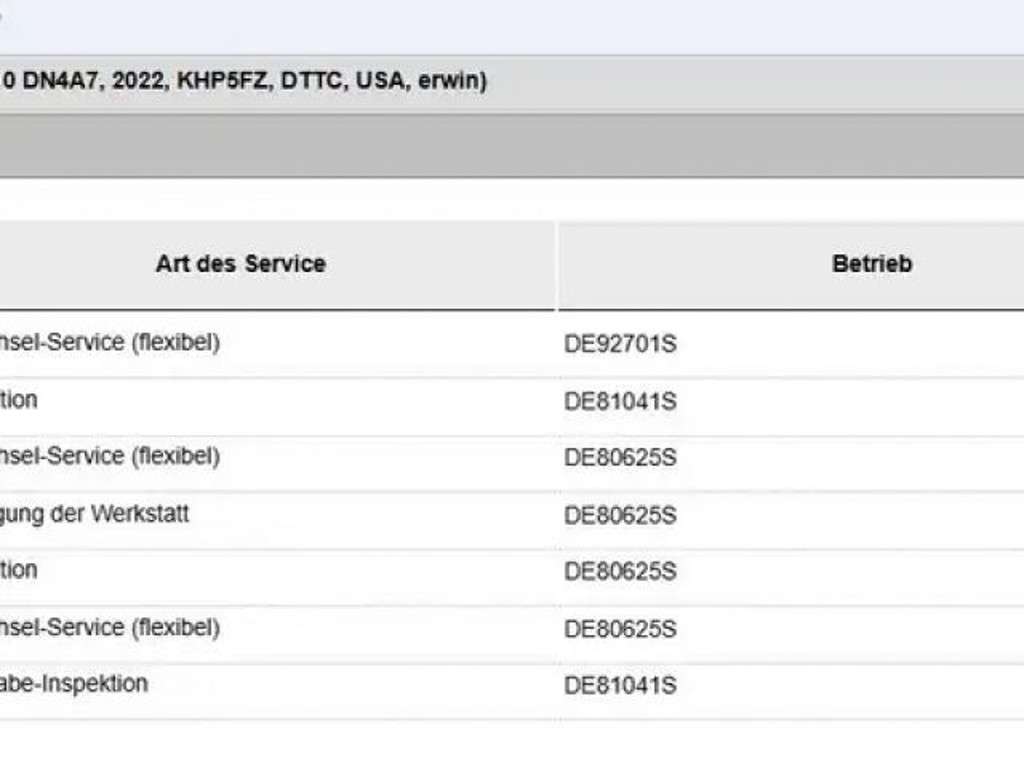Select the 'abe-Inspektion' service entry

(74, 684)
